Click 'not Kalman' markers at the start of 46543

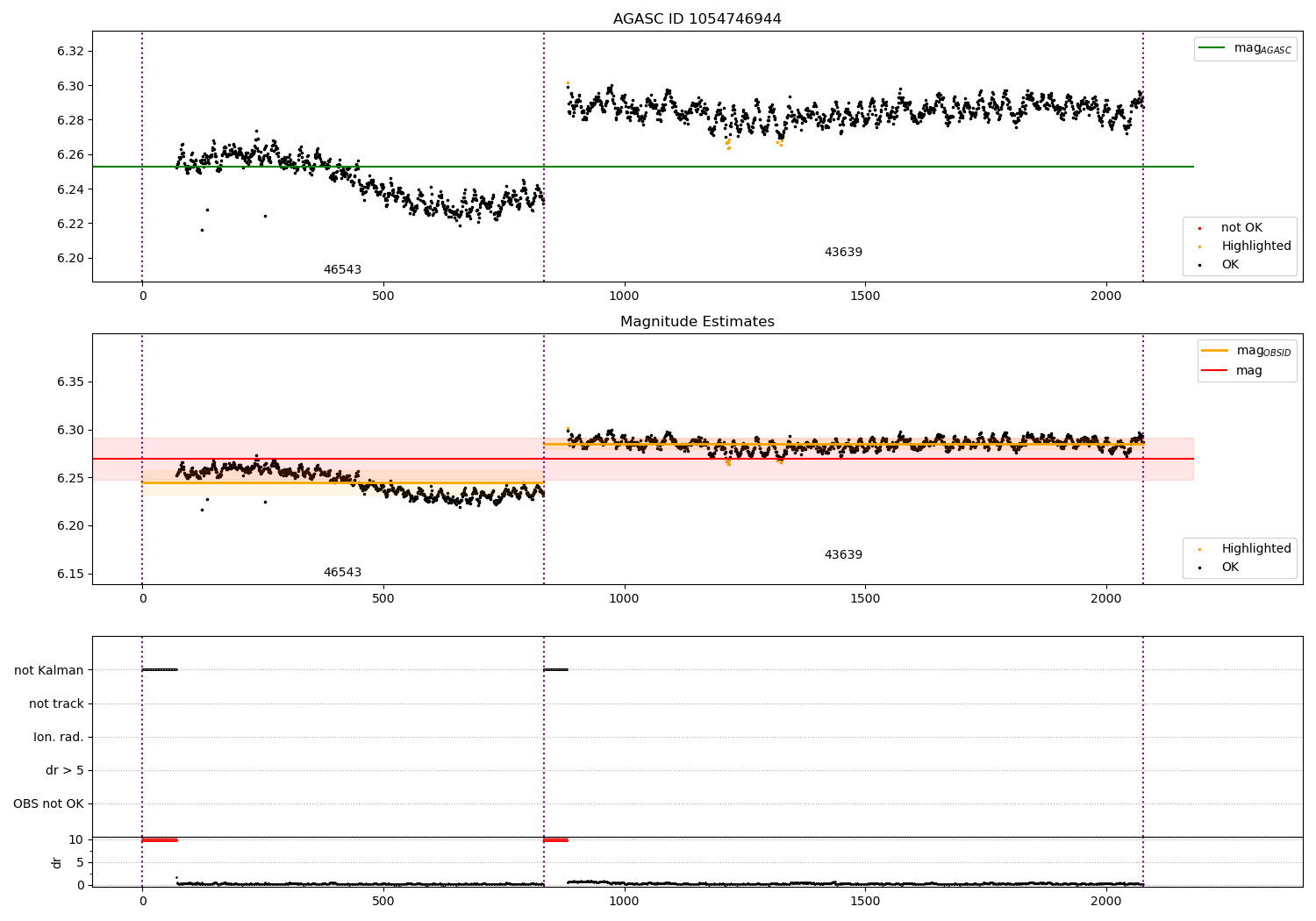(x=160, y=669)
